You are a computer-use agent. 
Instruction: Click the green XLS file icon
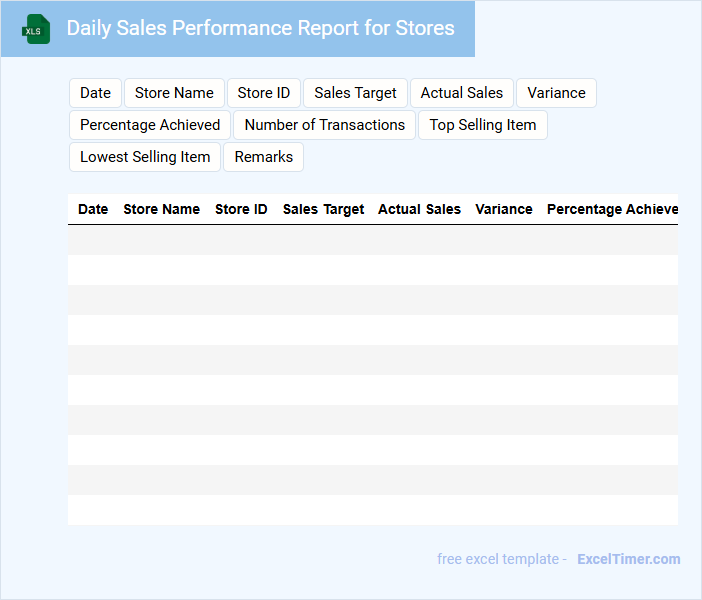tap(37, 29)
